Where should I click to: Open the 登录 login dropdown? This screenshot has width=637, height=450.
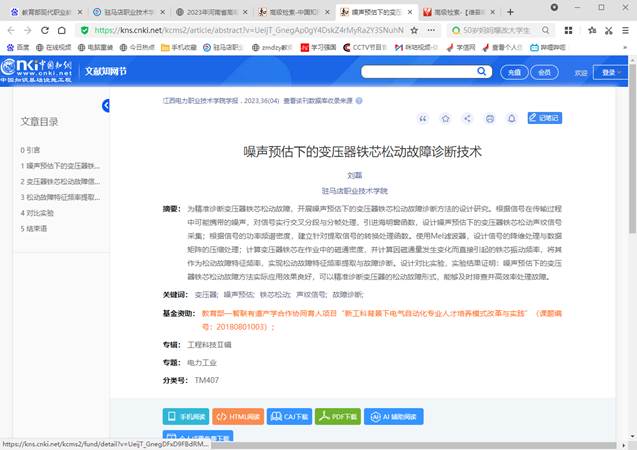tap(611, 72)
